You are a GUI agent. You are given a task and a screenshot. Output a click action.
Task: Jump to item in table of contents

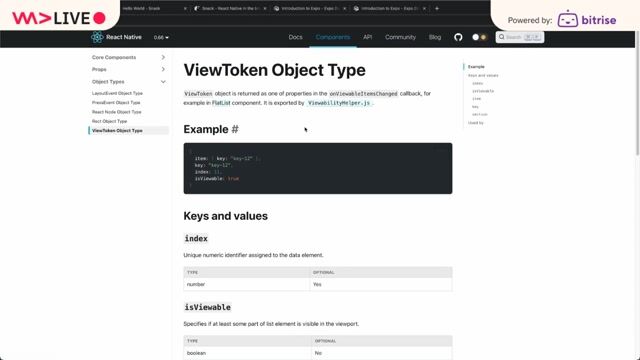tap(476, 99)
